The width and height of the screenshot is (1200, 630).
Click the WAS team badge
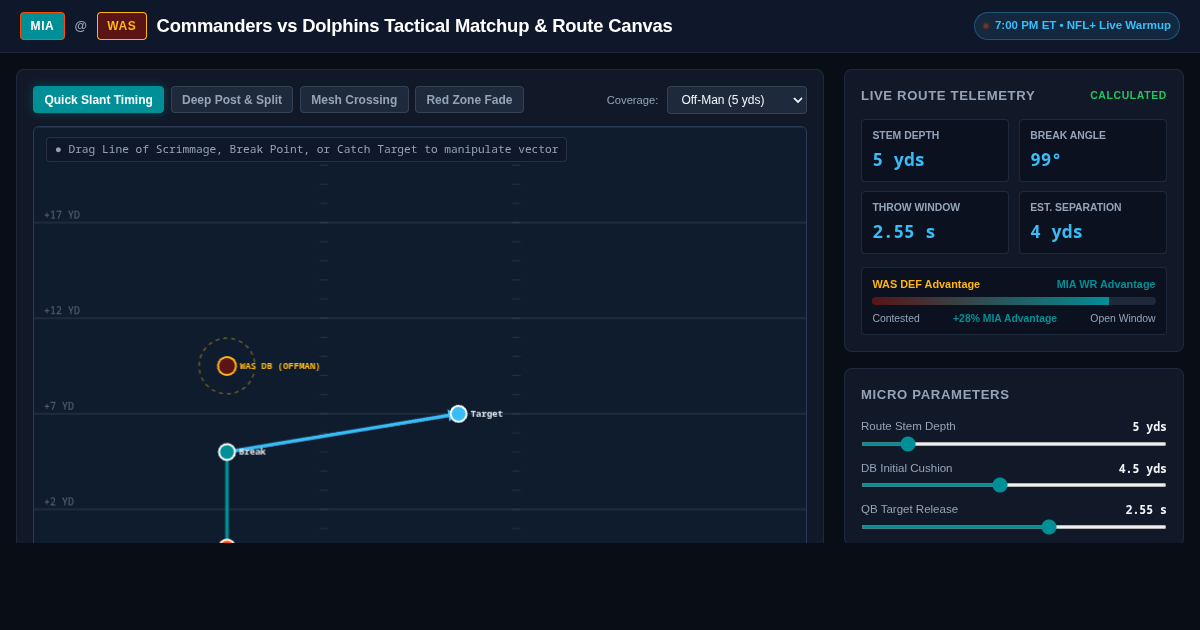coord(122,26)
